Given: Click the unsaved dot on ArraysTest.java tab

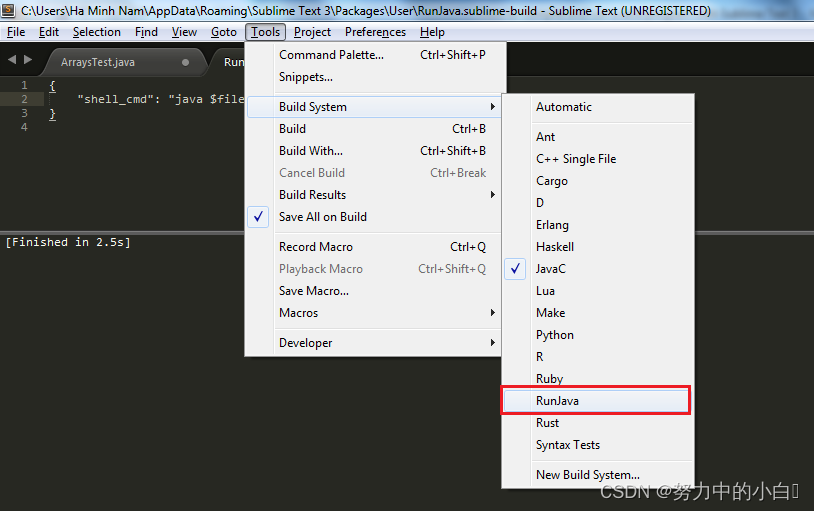Looking at the screenshot, I should [185, 62].
